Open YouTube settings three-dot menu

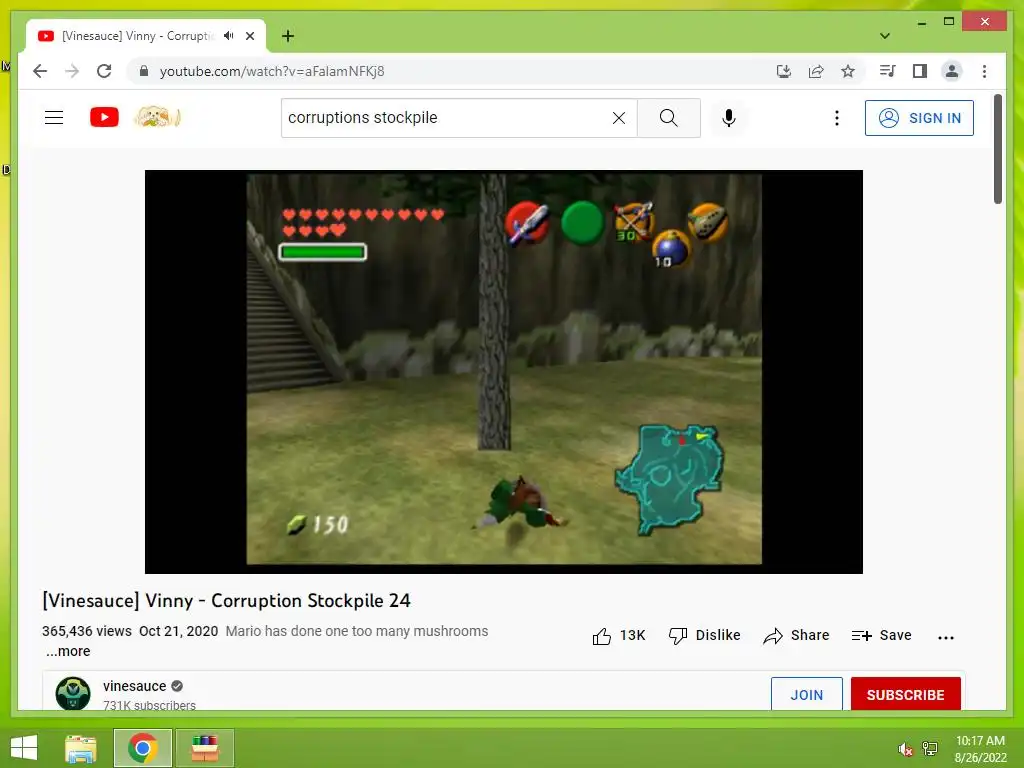click(837, 118)
